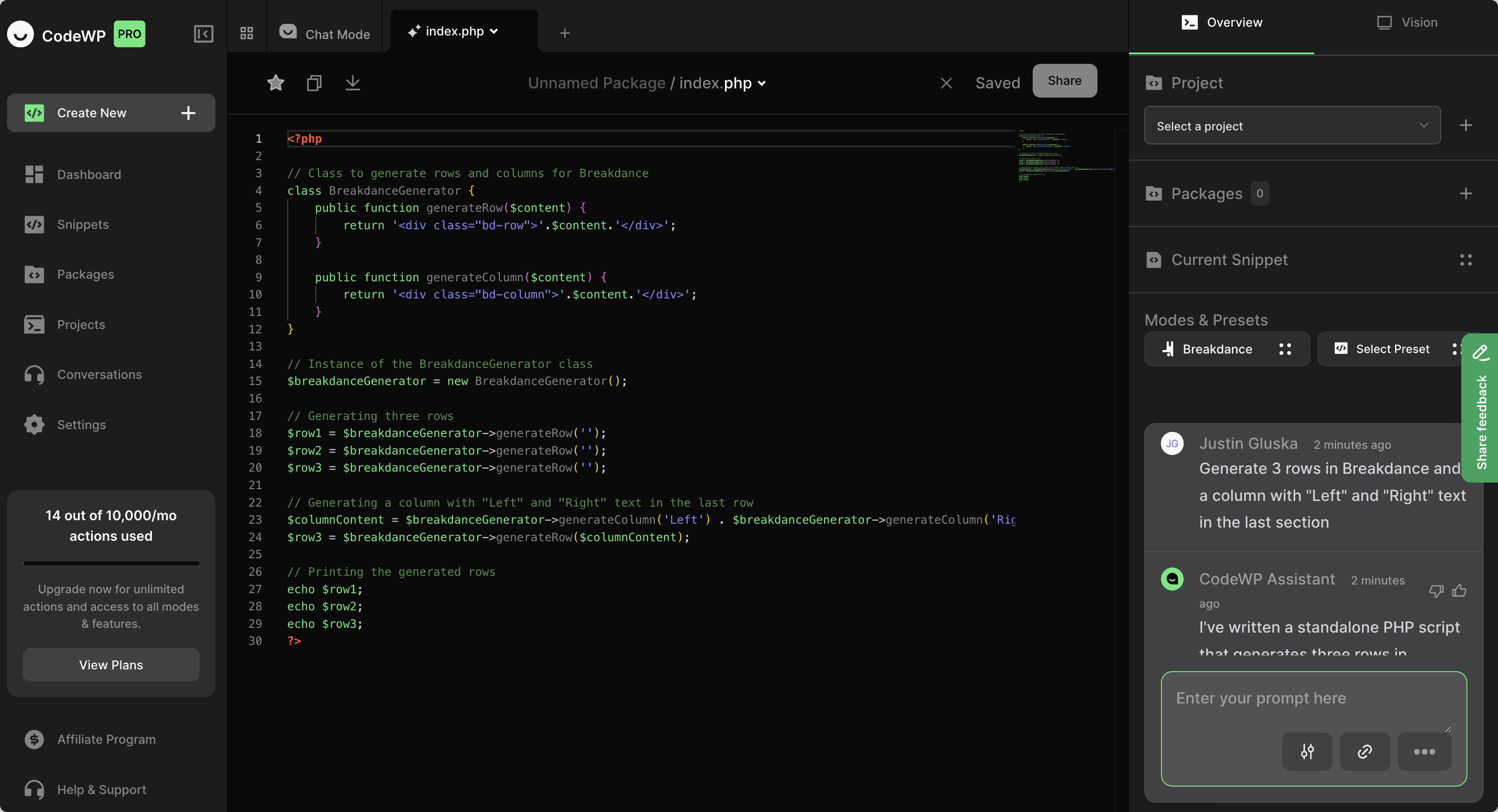Click the Packages count badge 0
1498x812 pixels.
[1259, 193]
